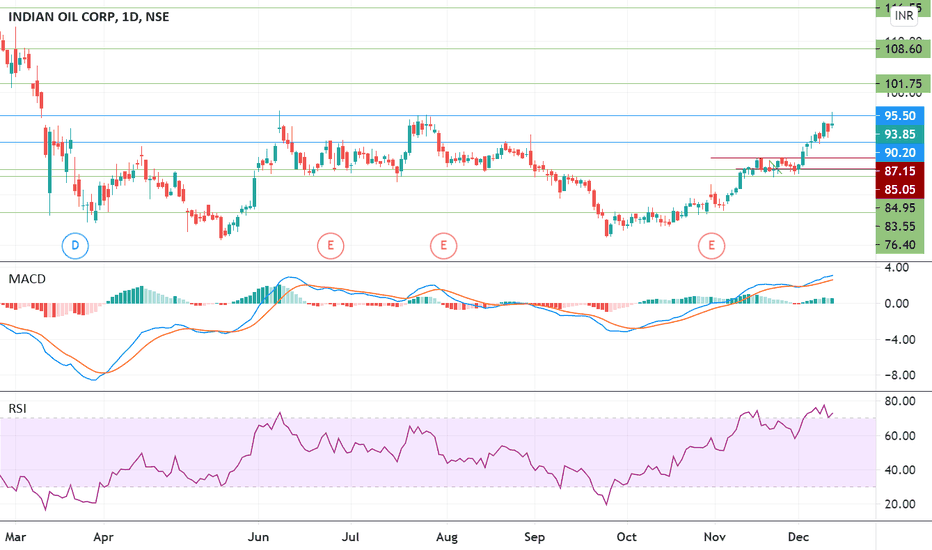Click the 80.00 value on RSI scale
Image resolution: width=932 pixels, height=550 pixels.
pyautogui.click(x=900, y=401)
